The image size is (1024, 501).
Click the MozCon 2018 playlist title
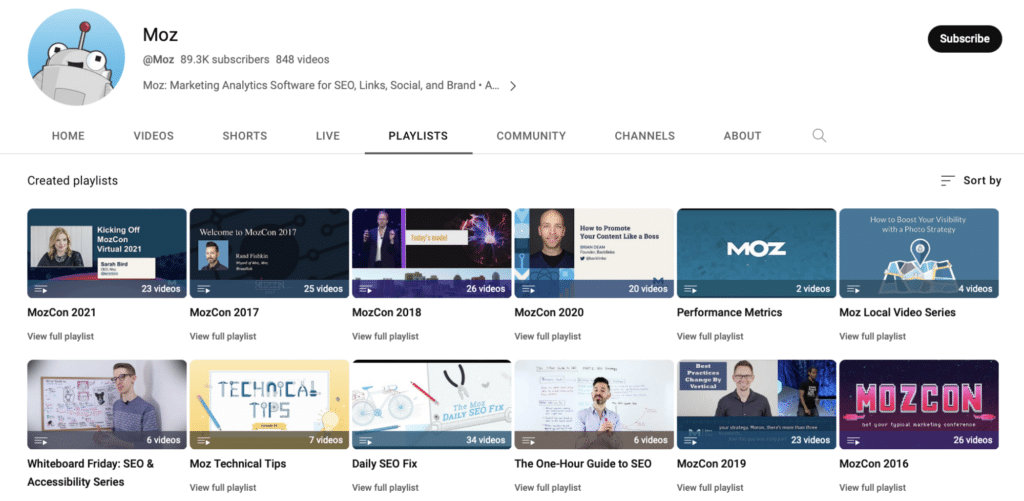tap(387, 312)
